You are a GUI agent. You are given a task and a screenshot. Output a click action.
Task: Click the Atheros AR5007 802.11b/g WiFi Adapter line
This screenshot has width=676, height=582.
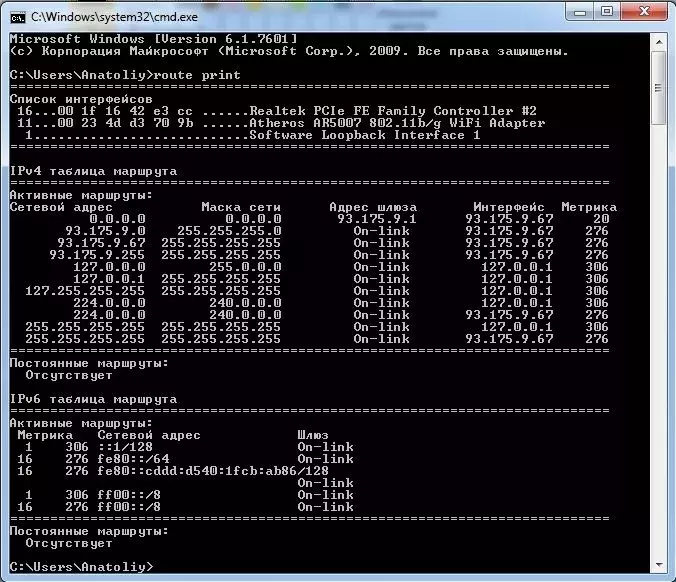(x=281, y=123)
